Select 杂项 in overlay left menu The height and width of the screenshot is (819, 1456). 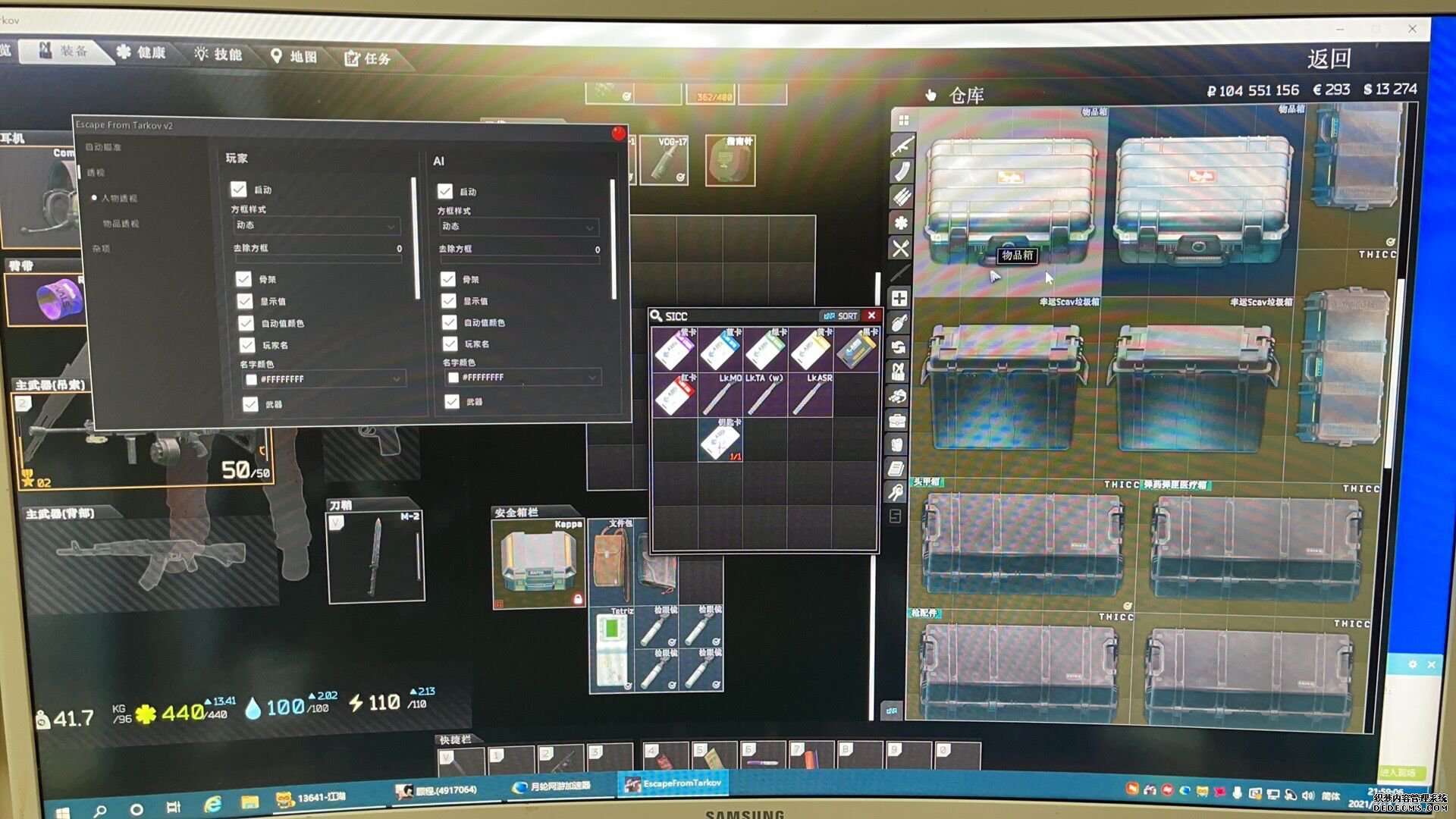(x=101, y=249)
